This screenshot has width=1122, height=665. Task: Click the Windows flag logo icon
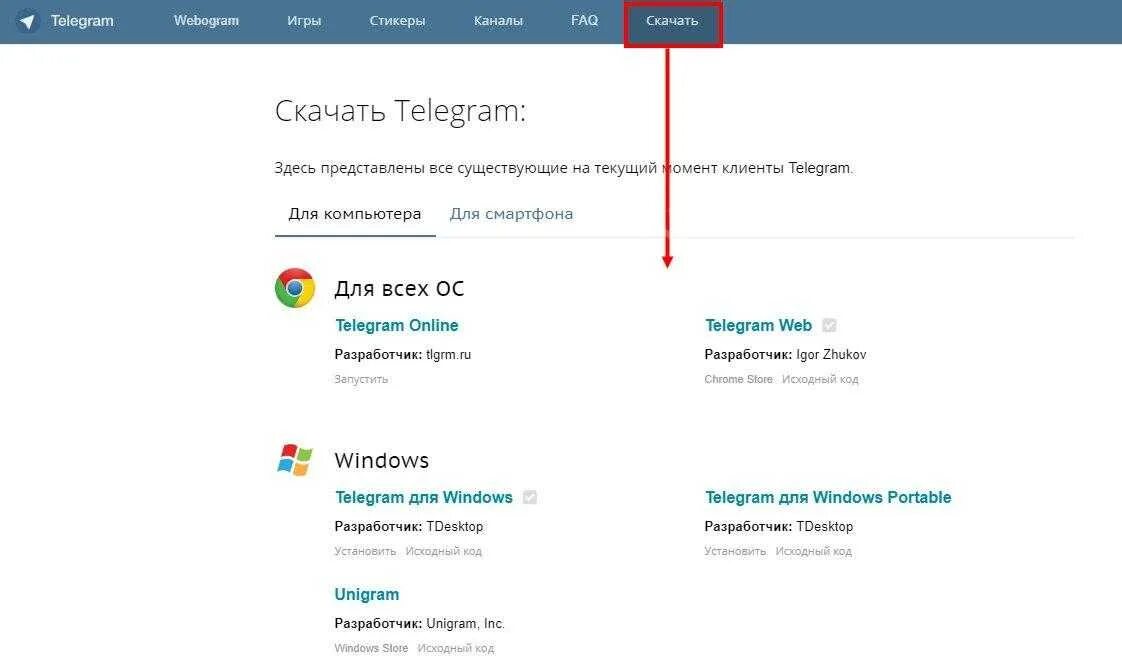click(x=295, y=460)
